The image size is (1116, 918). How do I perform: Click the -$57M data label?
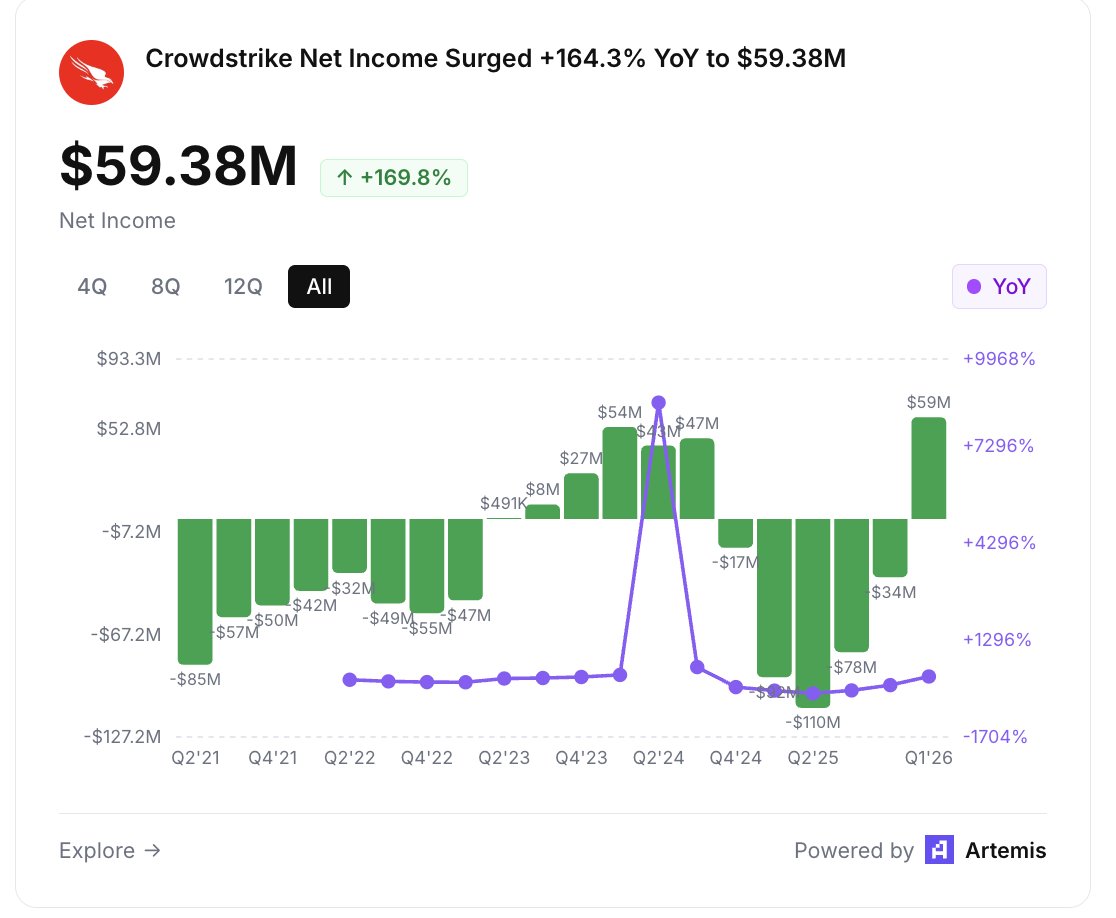[x=235, y=632]
